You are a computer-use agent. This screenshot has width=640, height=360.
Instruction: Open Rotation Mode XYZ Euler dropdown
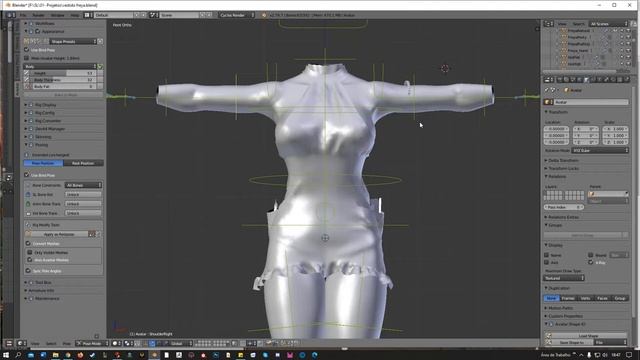600,151
